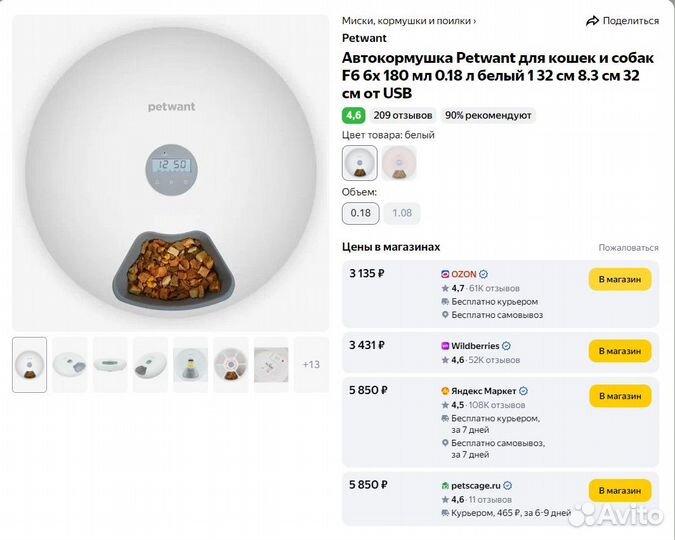Click the Share arrow icon
The width and height of the screenshot is (675, 540).
pos(592,20)
